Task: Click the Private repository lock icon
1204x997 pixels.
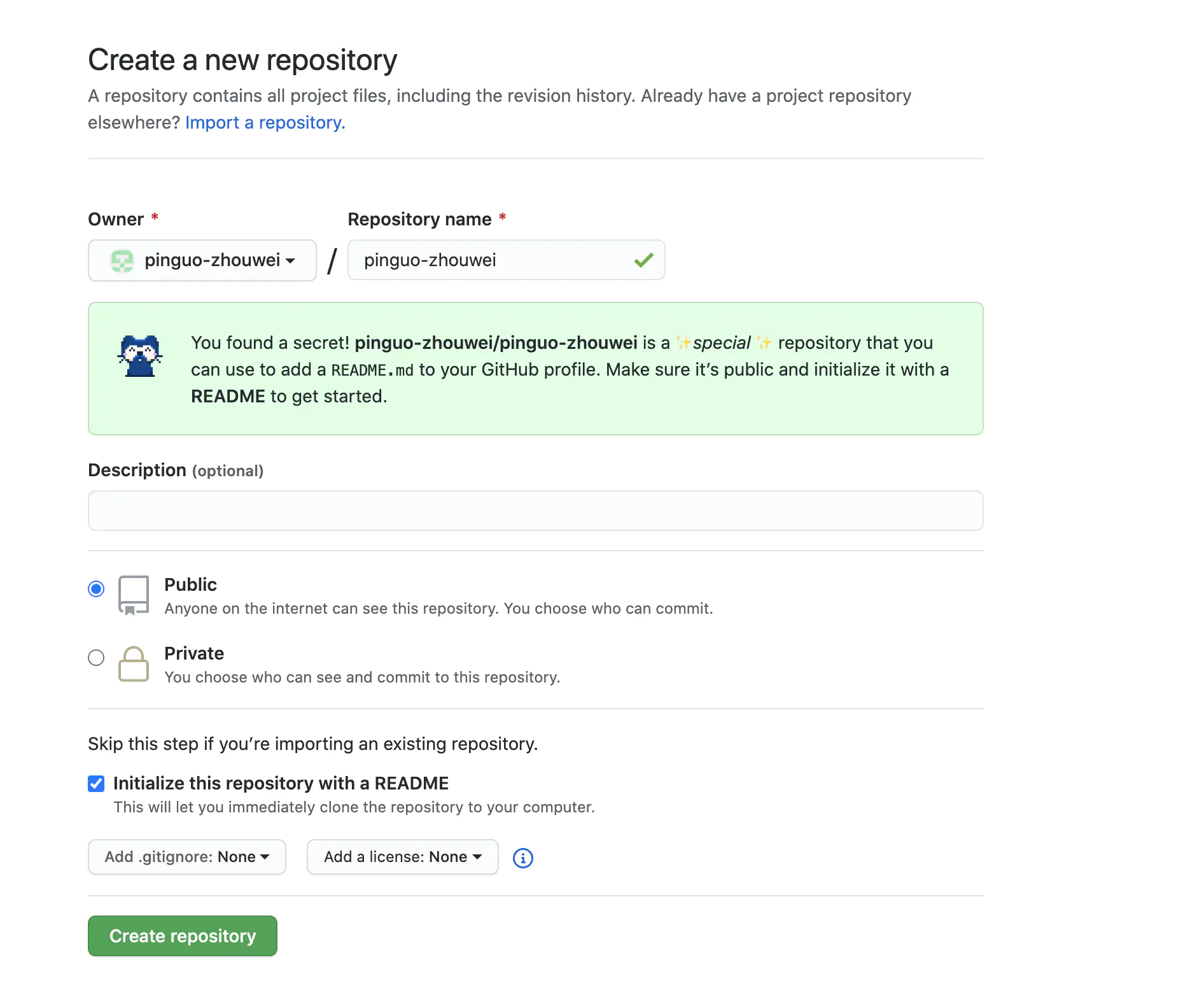Action: click(x=134, y=664)
